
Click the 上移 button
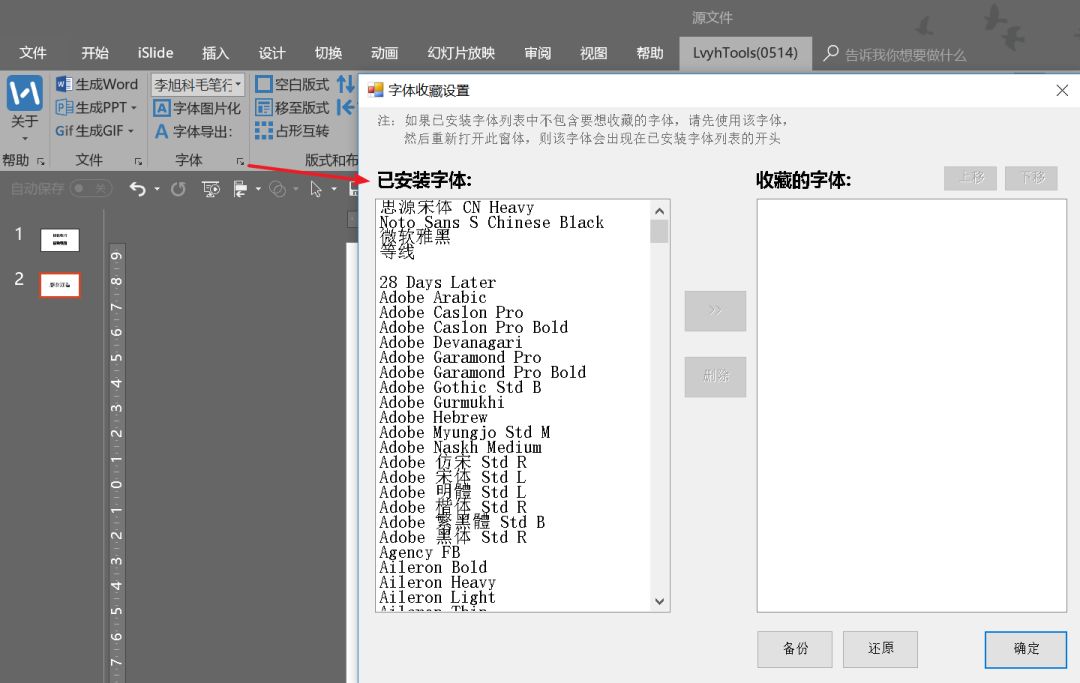pyautogui.click(x=970, y=178)
